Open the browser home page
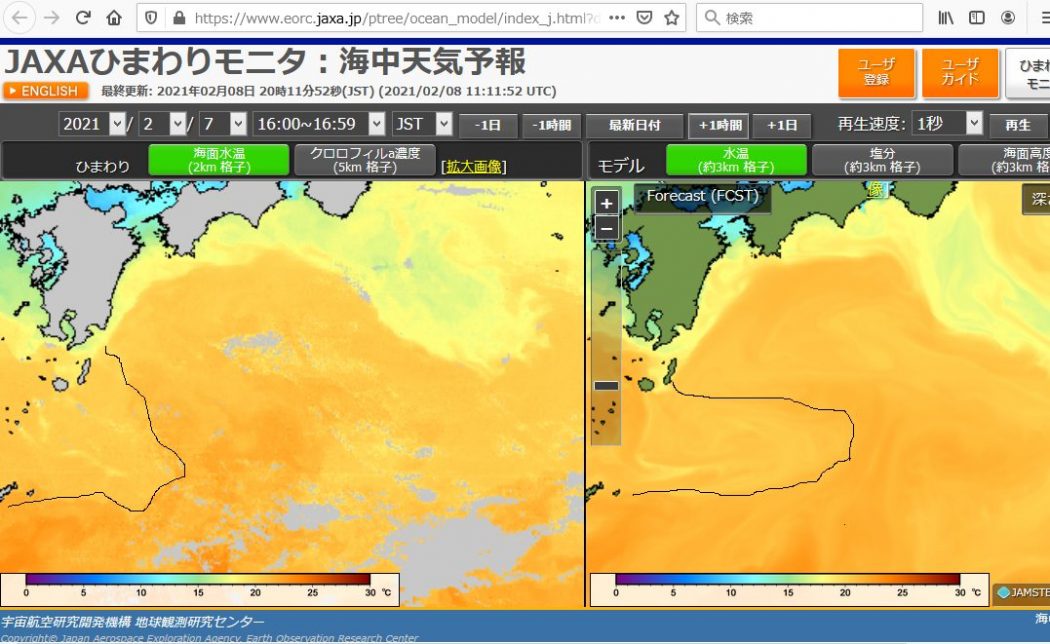 (x=115, y=18)
